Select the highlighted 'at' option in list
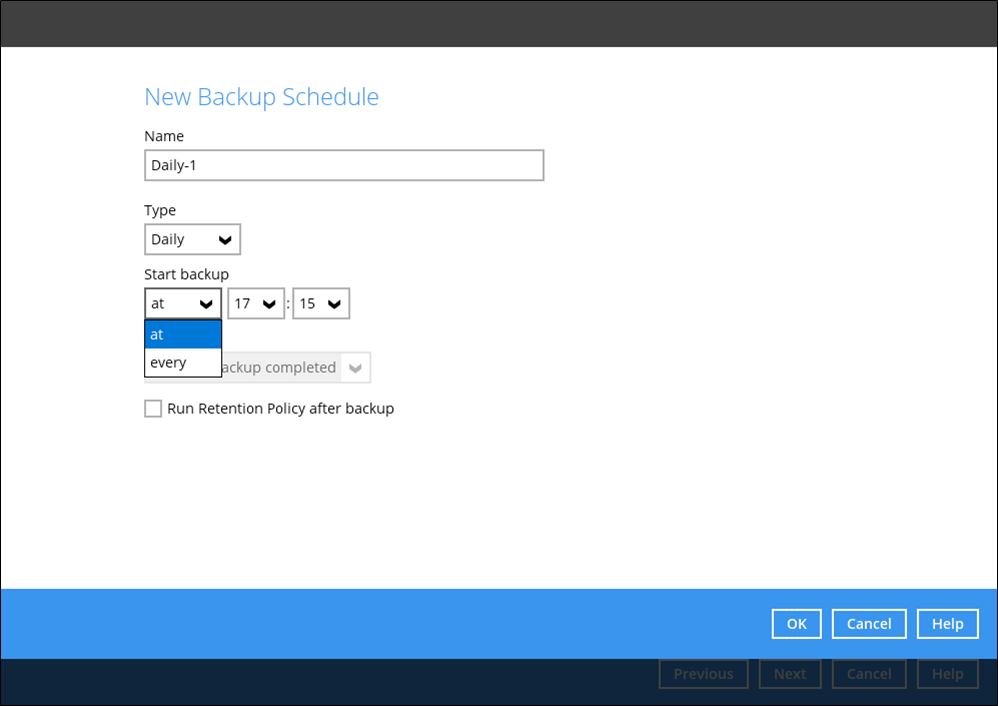 click(182, 334)
